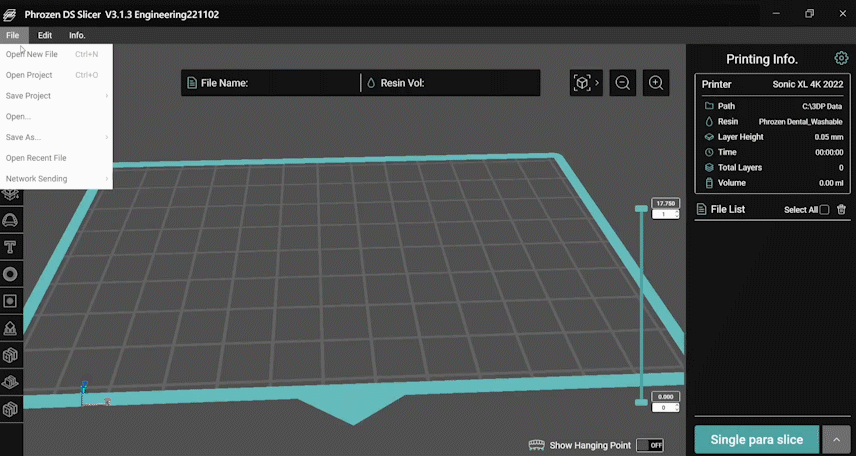Delete files with the trash icon

point(841,209)
